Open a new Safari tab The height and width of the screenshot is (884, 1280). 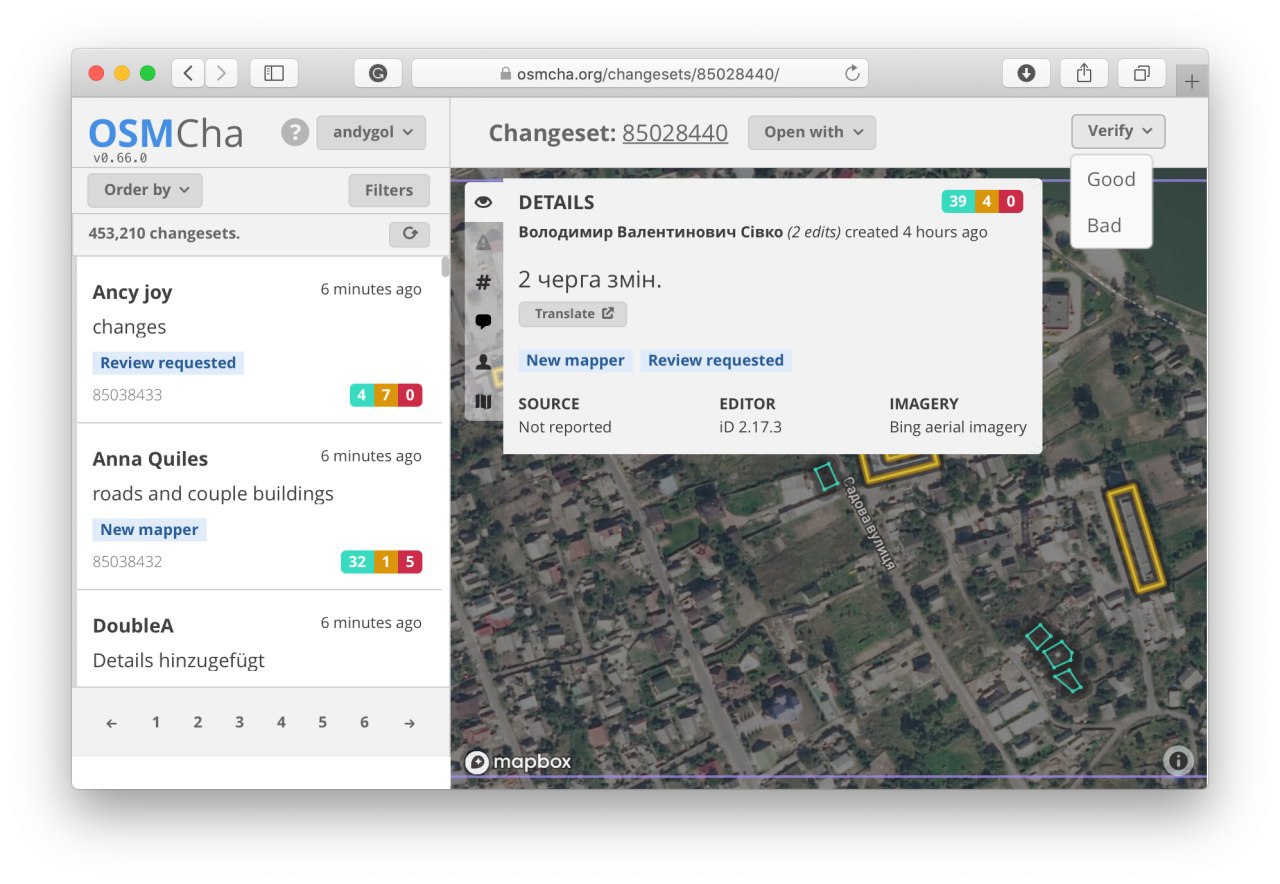[1192, 82]
